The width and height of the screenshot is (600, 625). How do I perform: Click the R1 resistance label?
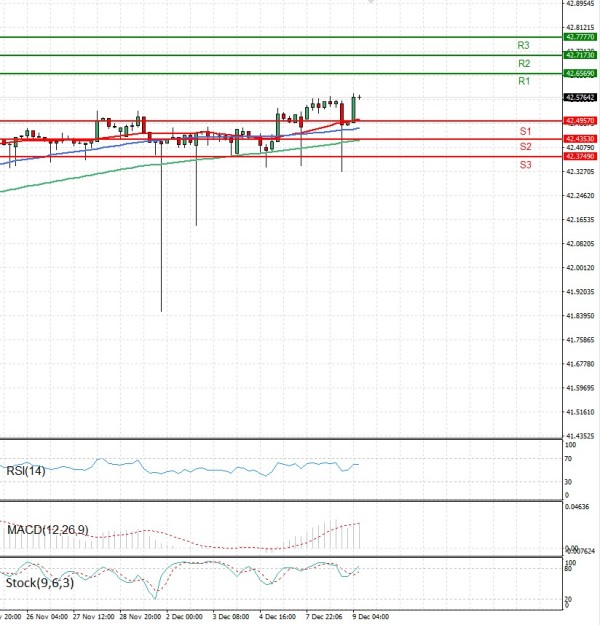pos(523,81)
